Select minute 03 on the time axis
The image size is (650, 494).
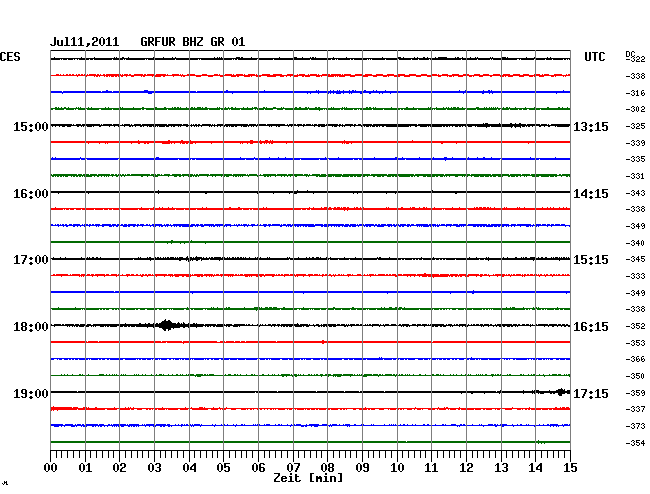[154, 468]
